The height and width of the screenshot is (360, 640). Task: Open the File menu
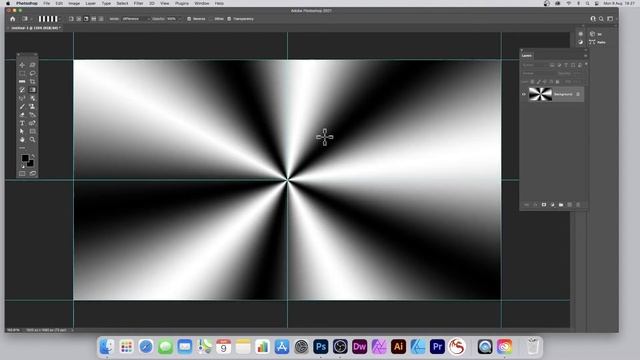coord(47,3)
